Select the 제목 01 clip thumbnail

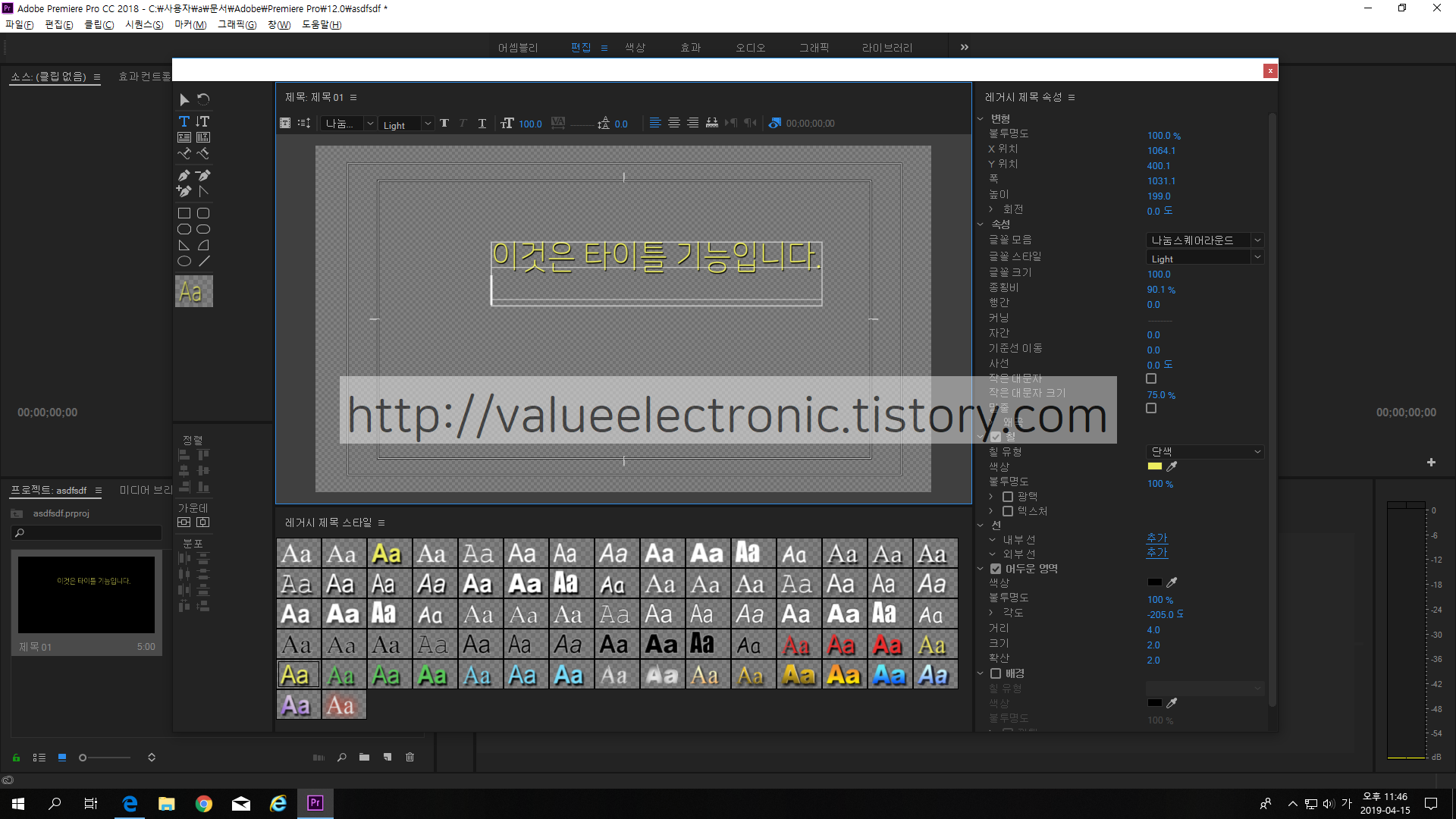86,595
